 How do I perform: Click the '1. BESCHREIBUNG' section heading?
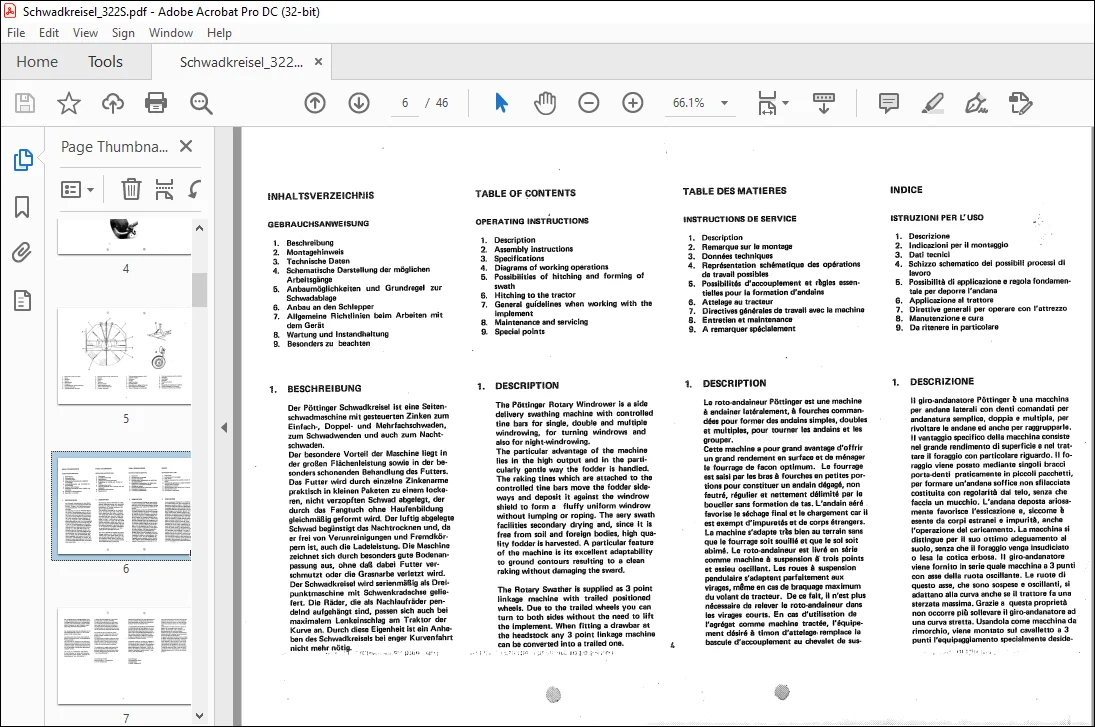316,389
